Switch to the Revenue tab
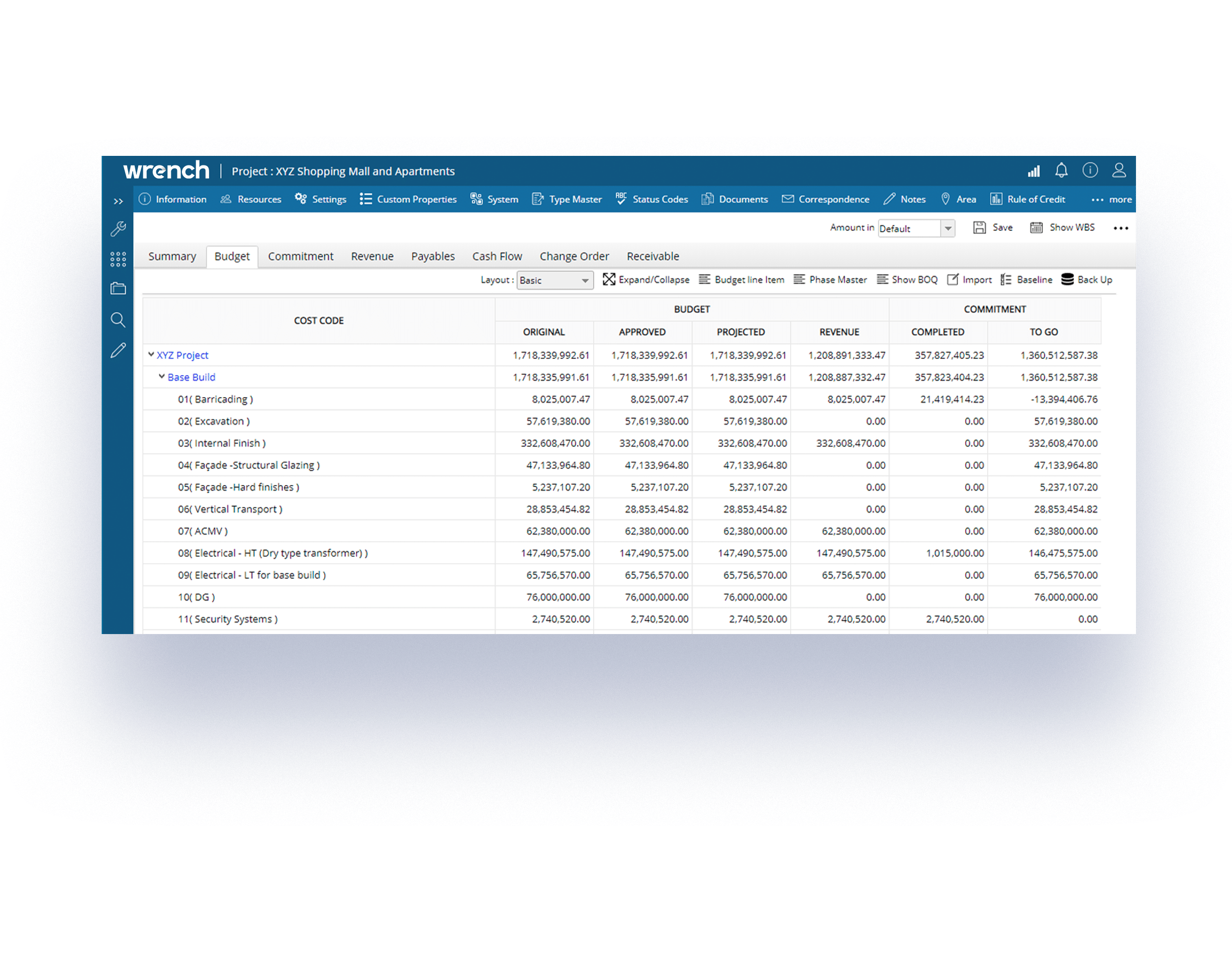 [372, 256]
